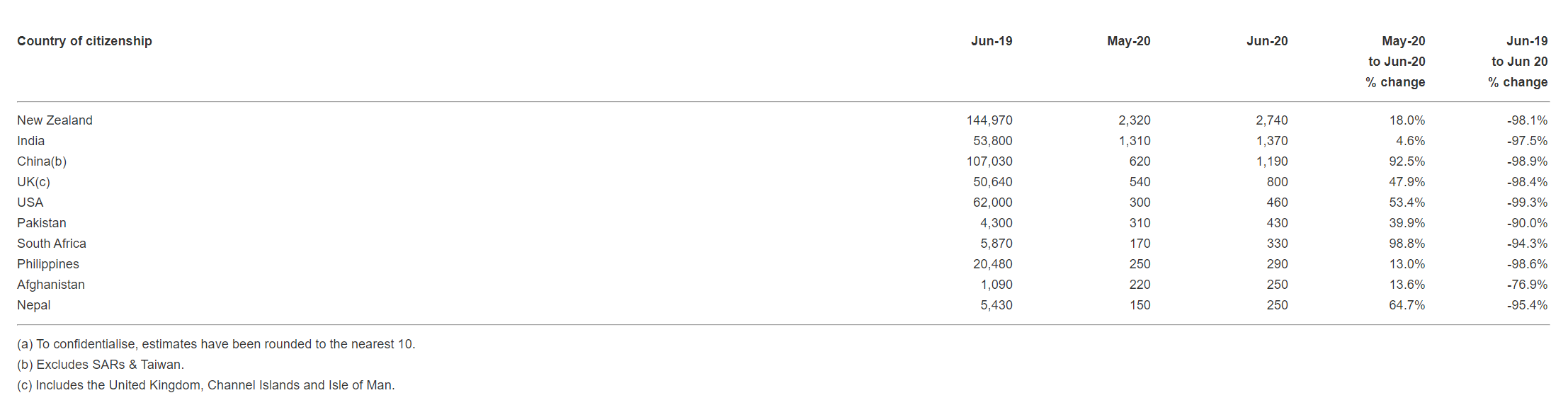
Task: Select the India row label
Action: click(x=30, y=141)
